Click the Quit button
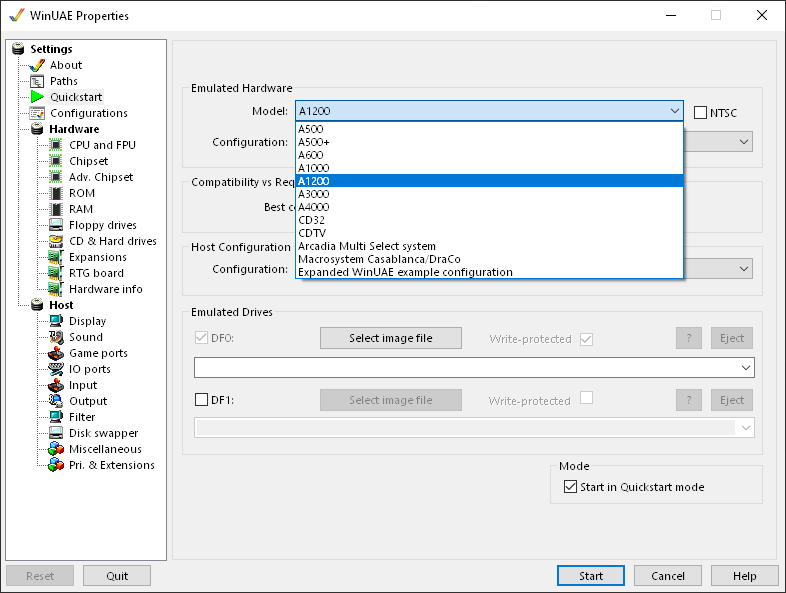Image resolution: width=786 pixels, height=593 pixels. (117, 576)
